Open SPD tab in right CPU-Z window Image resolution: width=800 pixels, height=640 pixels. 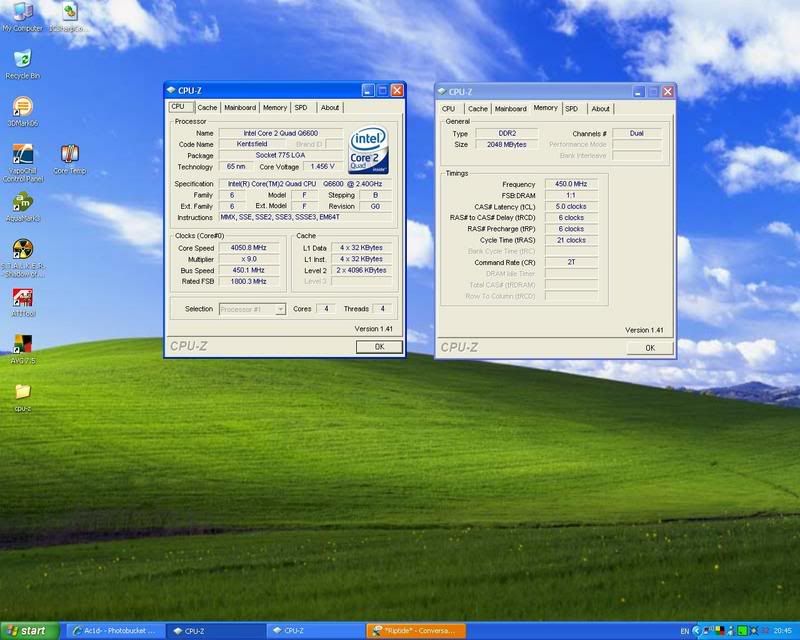(x=572, y=109)
